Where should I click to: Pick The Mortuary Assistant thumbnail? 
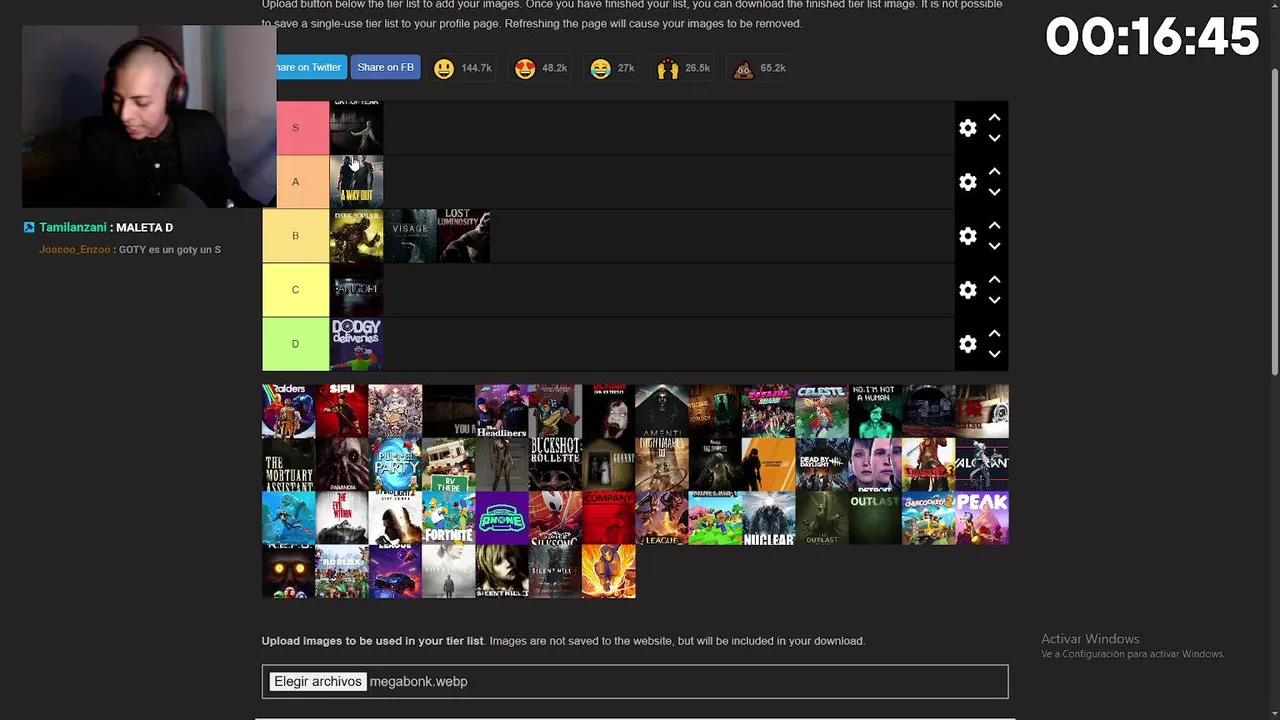point(288,465)
